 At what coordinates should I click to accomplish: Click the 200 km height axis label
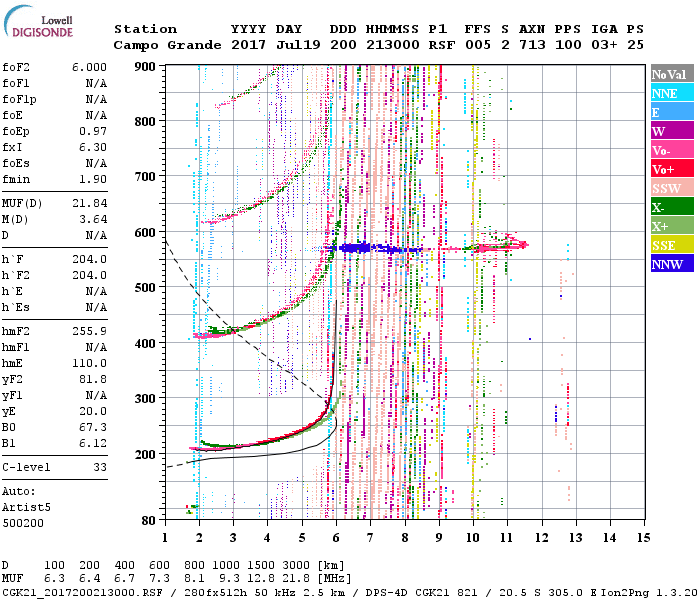click(x=146, y=454)
